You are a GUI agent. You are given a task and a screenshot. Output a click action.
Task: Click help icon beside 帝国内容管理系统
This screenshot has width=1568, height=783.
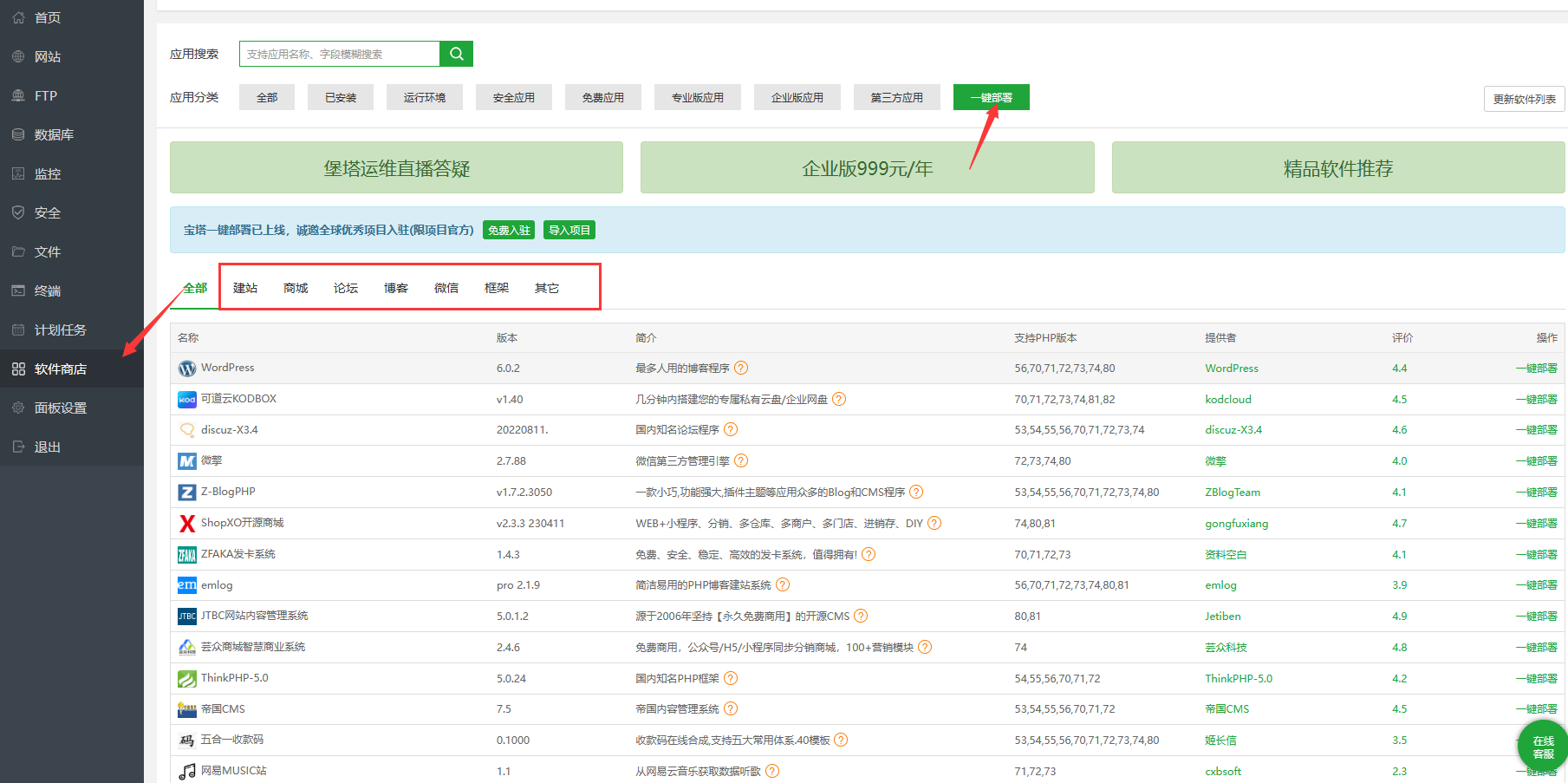pyautogui.click(x=731, y=708)
